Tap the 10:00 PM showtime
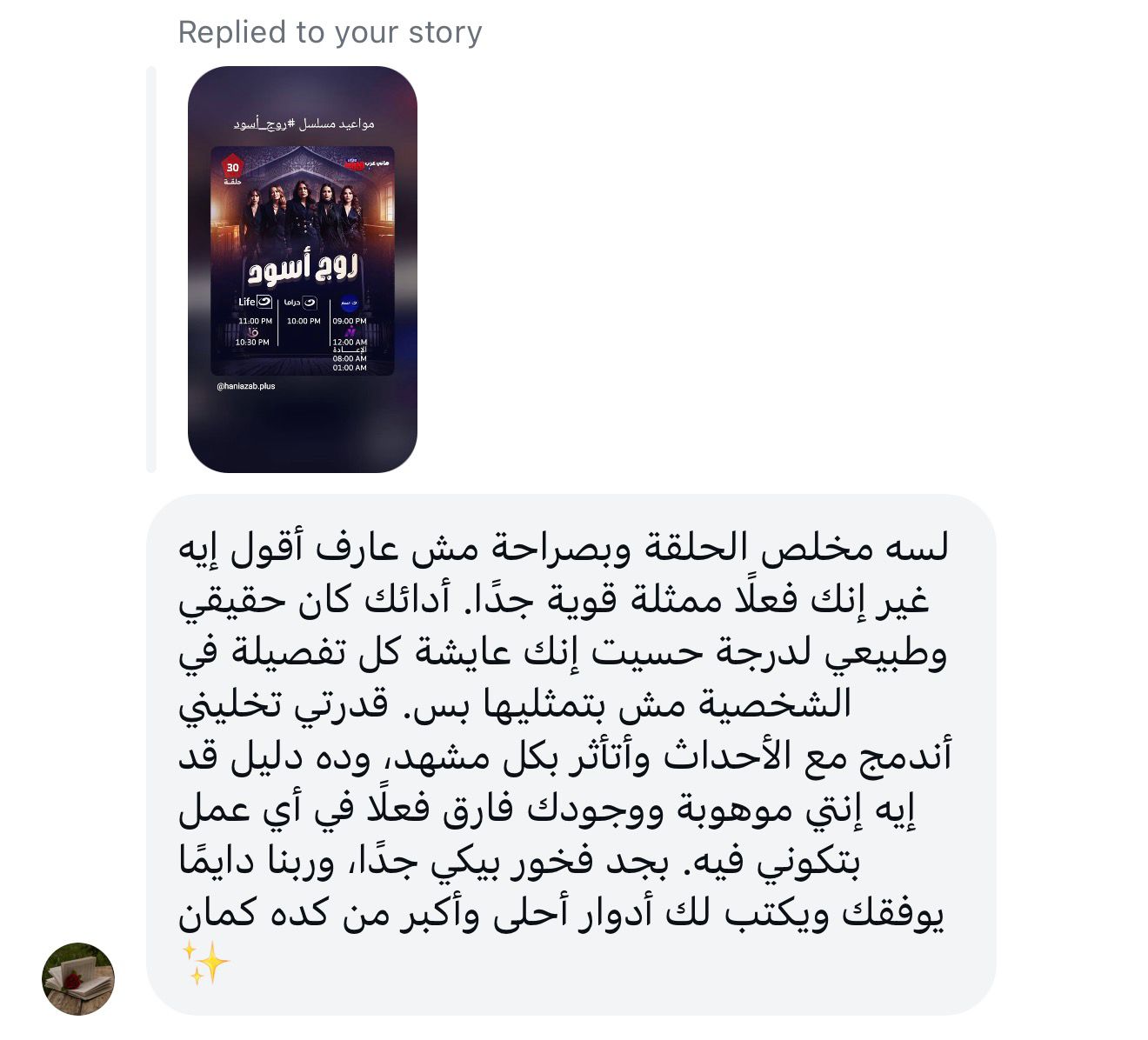The height and width of the screenshot is (1040, 1148). tap(304, 321)
